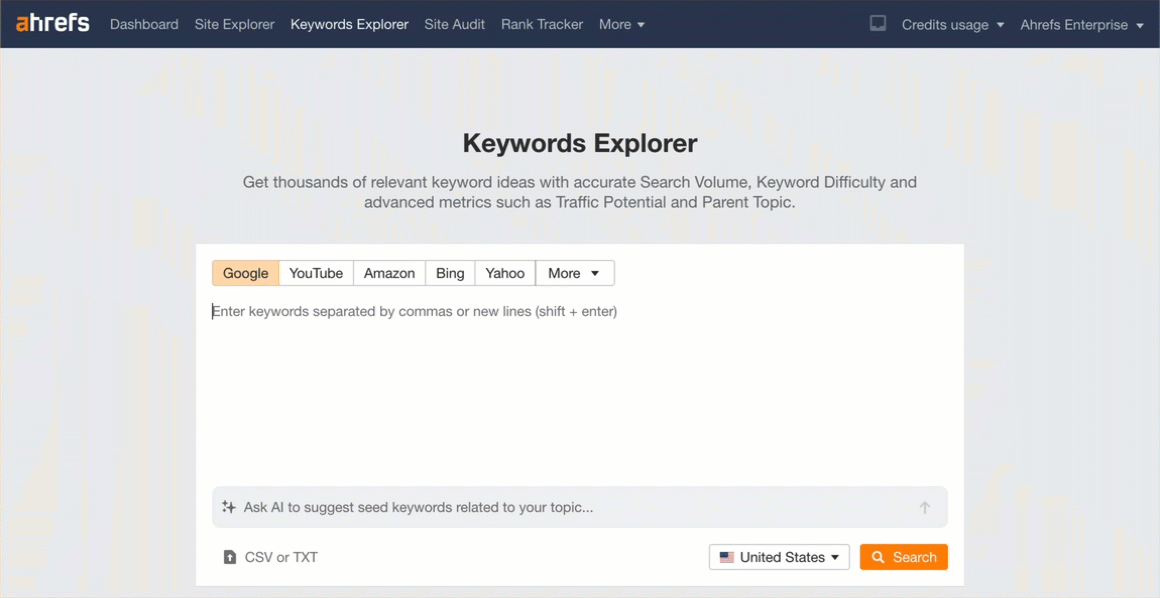This screenshot has width=1160, height=598.
Task: Click the magnifying glass in the Search button
Action: 880,557
